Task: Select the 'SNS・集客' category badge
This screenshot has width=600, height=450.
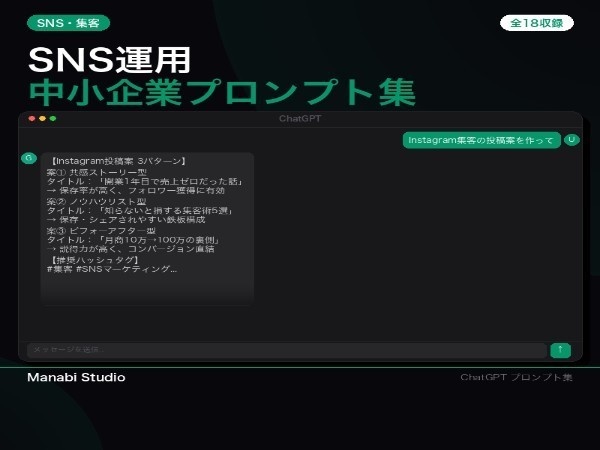Action: click(68, 23)
